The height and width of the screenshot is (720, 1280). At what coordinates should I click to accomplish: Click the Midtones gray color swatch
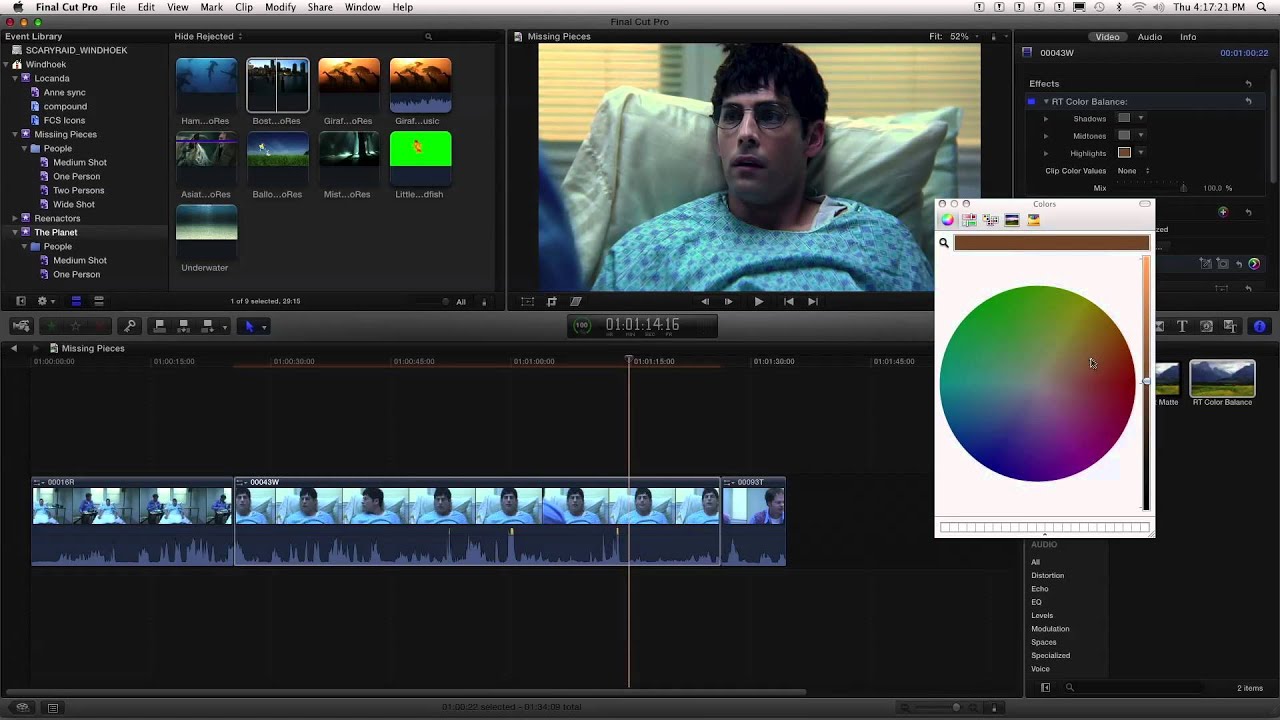(x=1124, y=135)
